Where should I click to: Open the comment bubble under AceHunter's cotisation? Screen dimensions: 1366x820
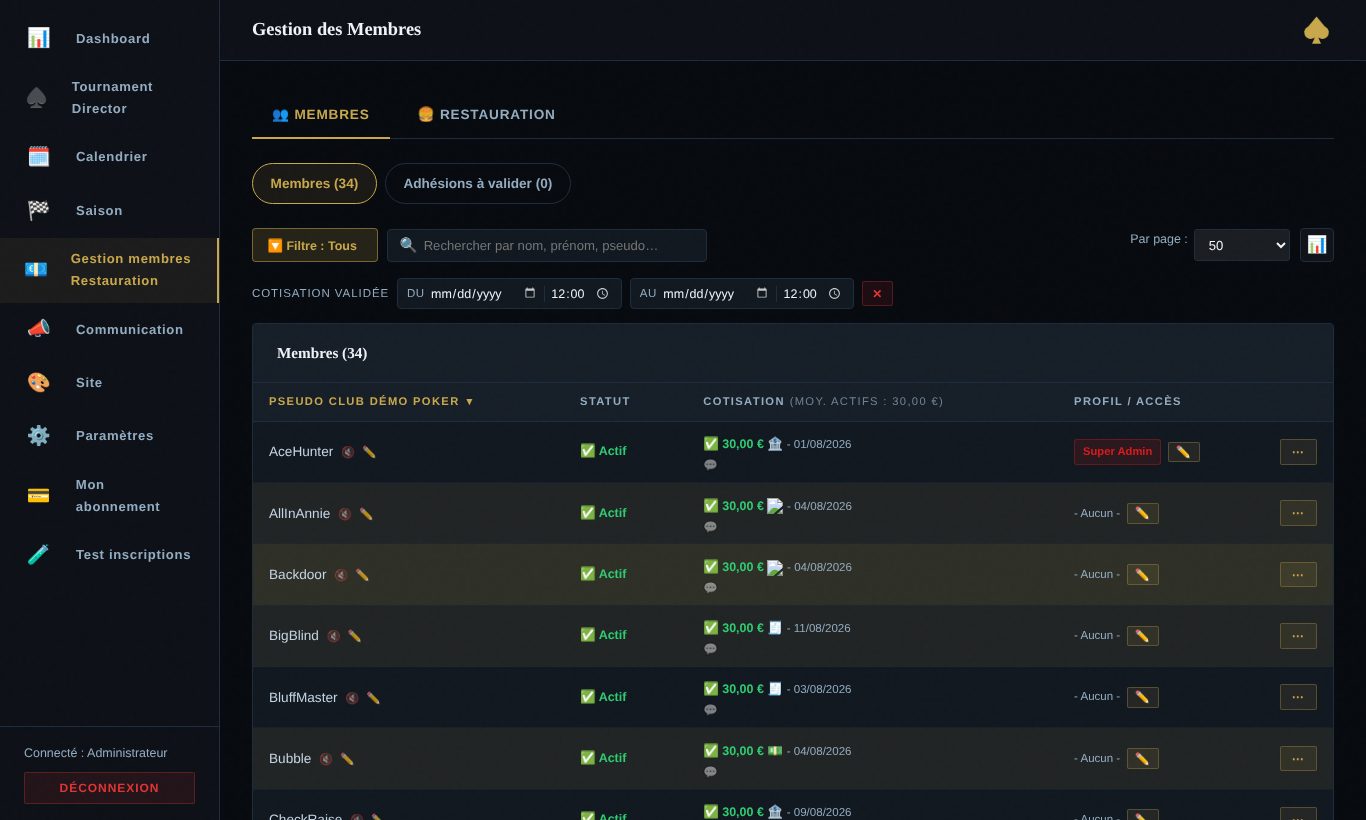pyautogui.click(x=710, y=465)
